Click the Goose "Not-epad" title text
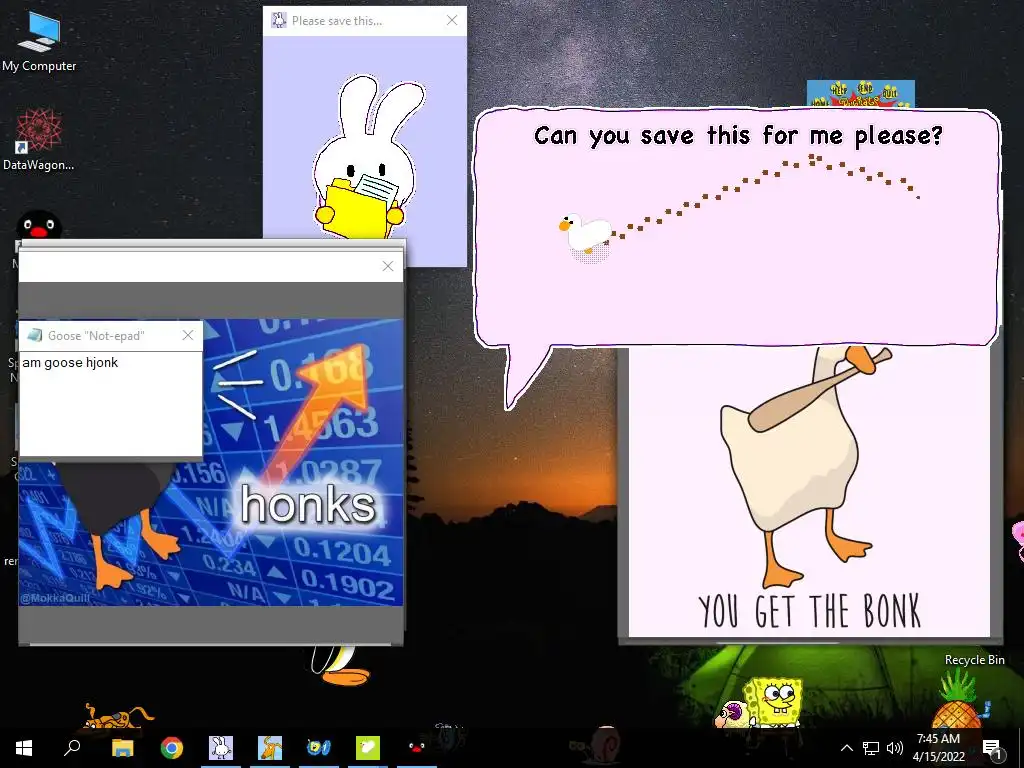This screenshot has width=1024, height=768. click(96, 336)
